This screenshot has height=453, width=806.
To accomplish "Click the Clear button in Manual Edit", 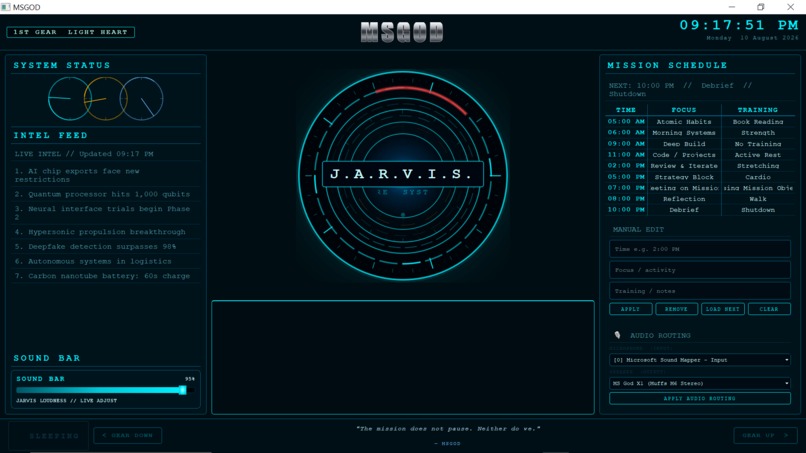I will [769, 309].
